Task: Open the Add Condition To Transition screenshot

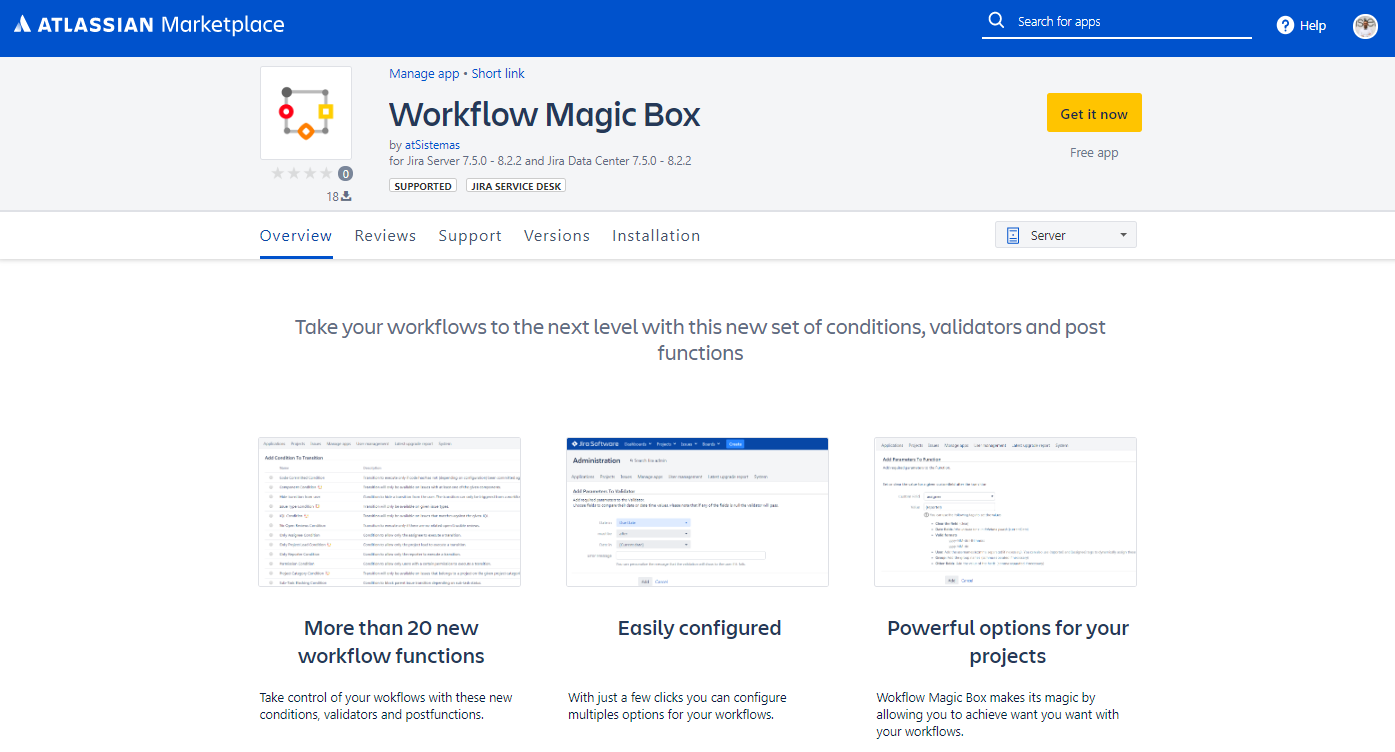Action: (390, 511)
